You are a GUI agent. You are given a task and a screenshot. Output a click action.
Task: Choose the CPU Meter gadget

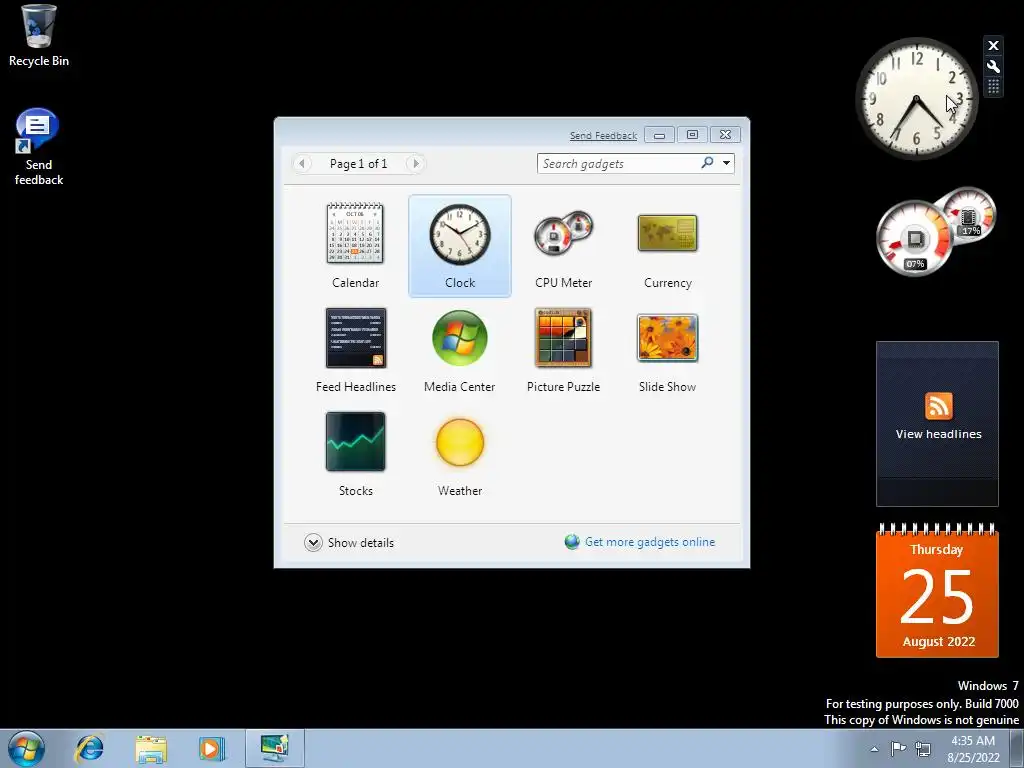pyautogui.click(x=564, y=233)
